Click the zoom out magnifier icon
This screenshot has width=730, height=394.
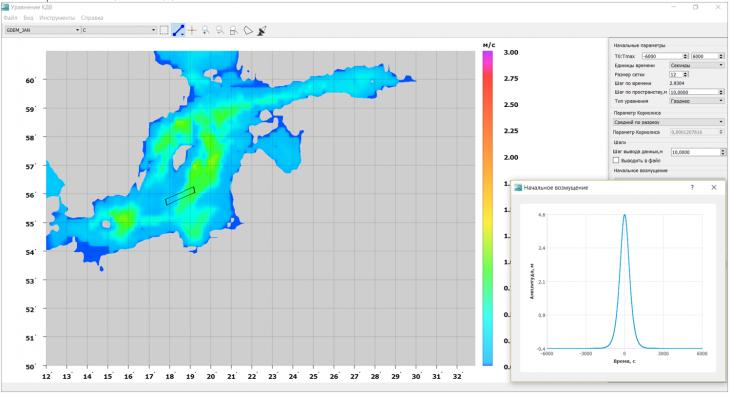coord(219,30)
